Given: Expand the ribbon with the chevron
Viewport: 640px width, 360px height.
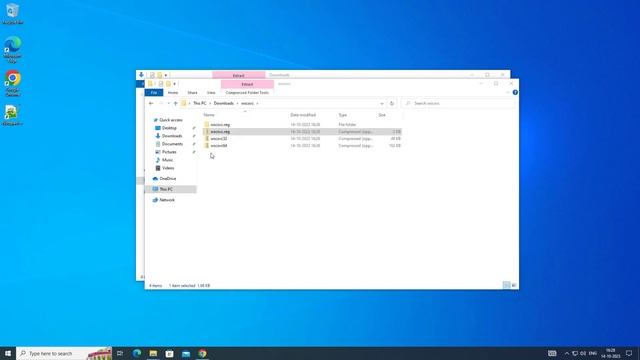Looking at the screenshot, I should [x=508, y=93].
